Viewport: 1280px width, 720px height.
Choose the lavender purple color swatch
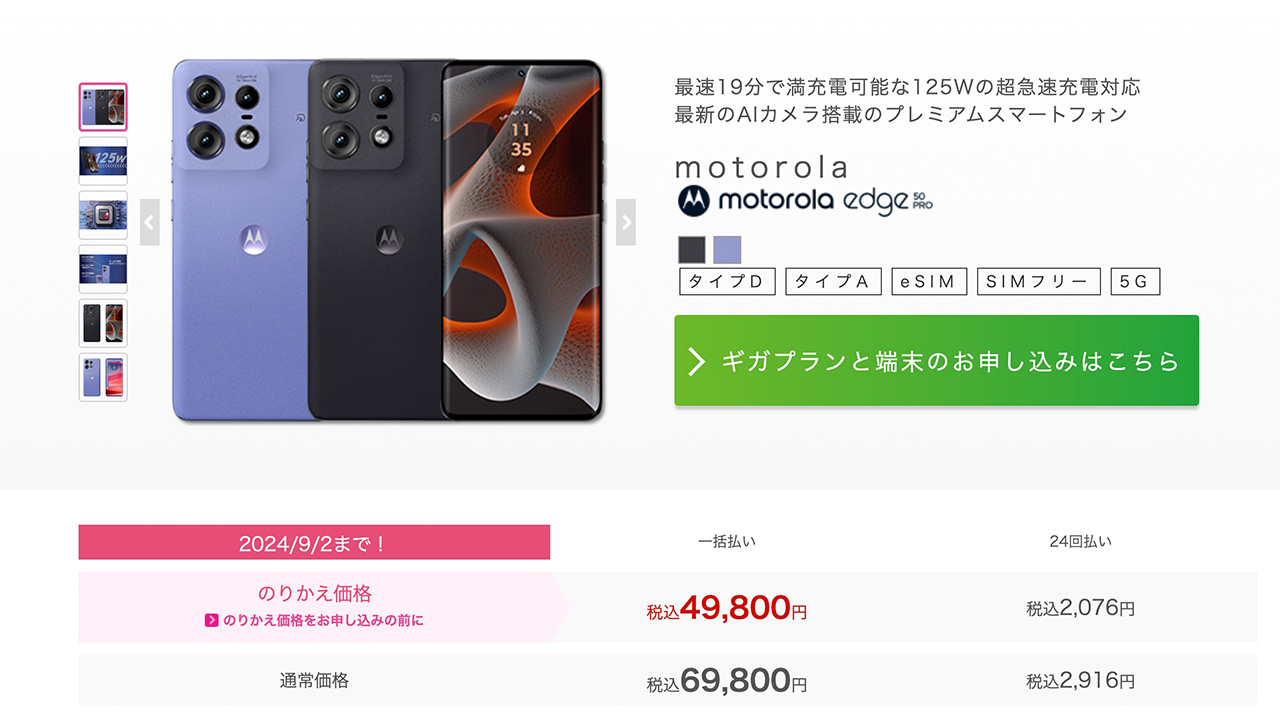[727, 249]
